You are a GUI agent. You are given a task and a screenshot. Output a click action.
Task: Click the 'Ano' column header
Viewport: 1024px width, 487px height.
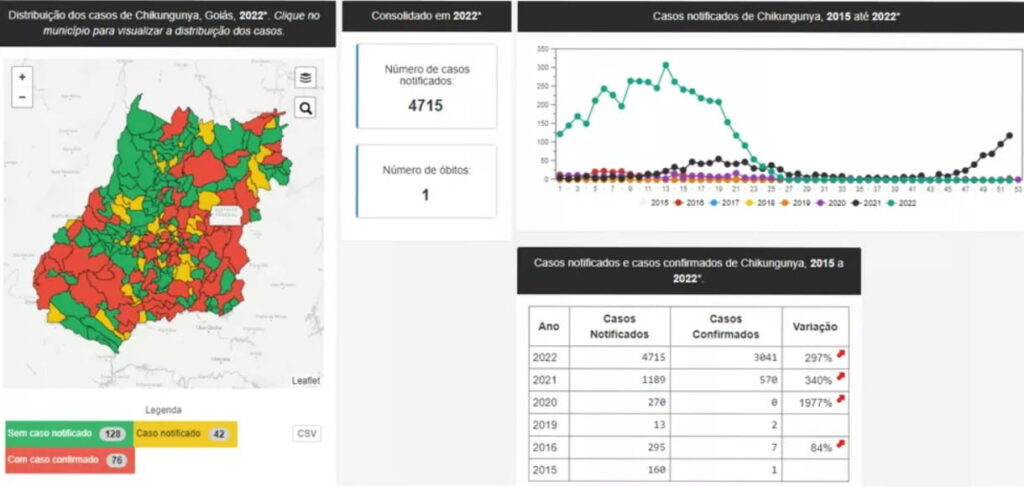pyautogui.click(x=549, y=326)
